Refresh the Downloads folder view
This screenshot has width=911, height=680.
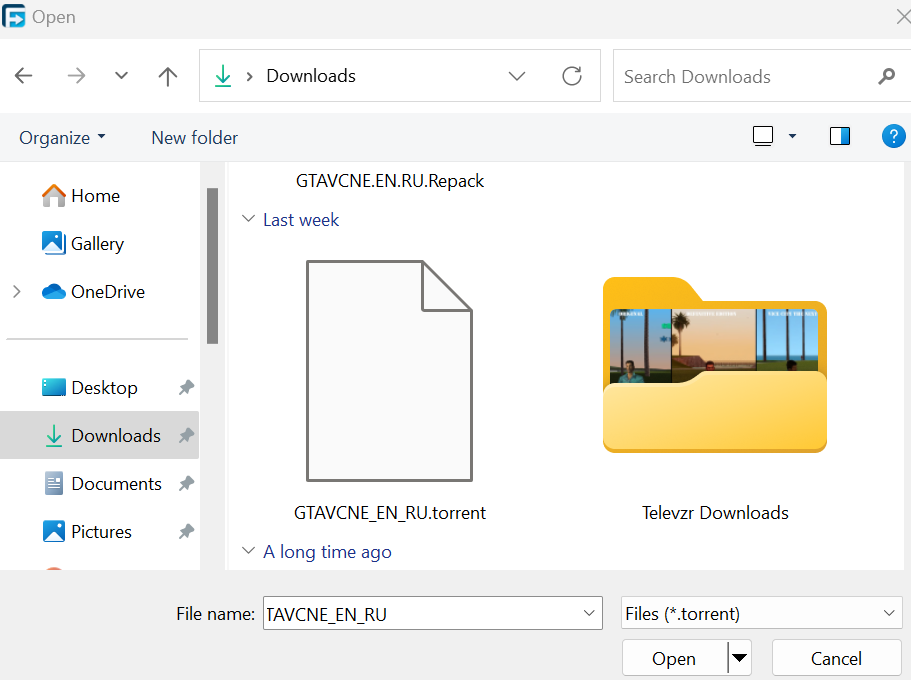(x=572, y=76)
